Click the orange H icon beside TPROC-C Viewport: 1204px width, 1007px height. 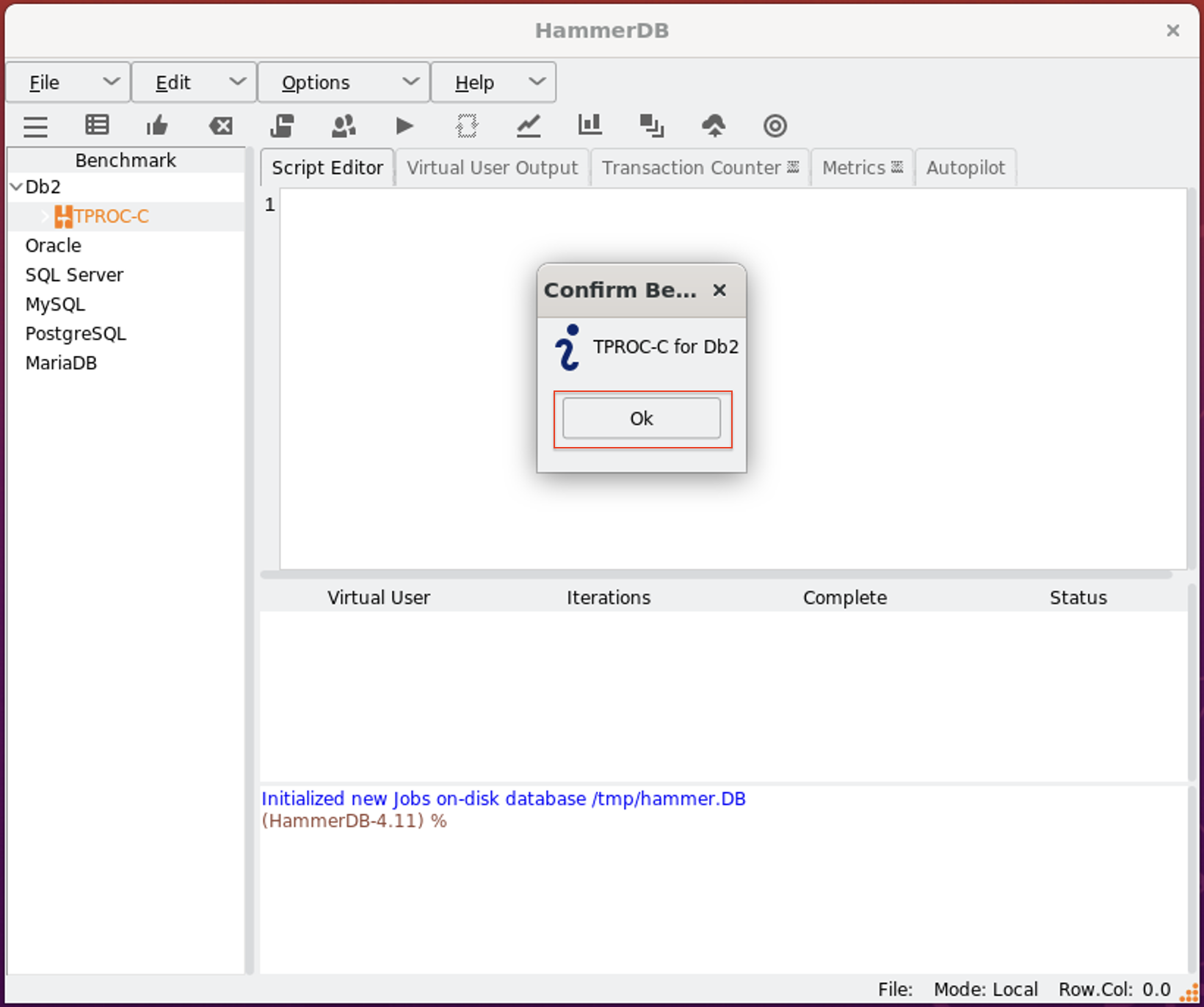63,217
